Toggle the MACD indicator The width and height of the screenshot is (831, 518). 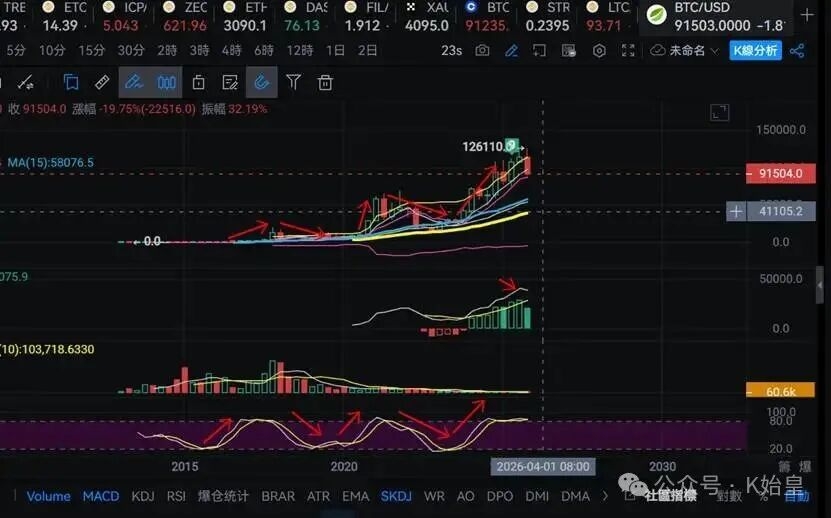[100, 496]
